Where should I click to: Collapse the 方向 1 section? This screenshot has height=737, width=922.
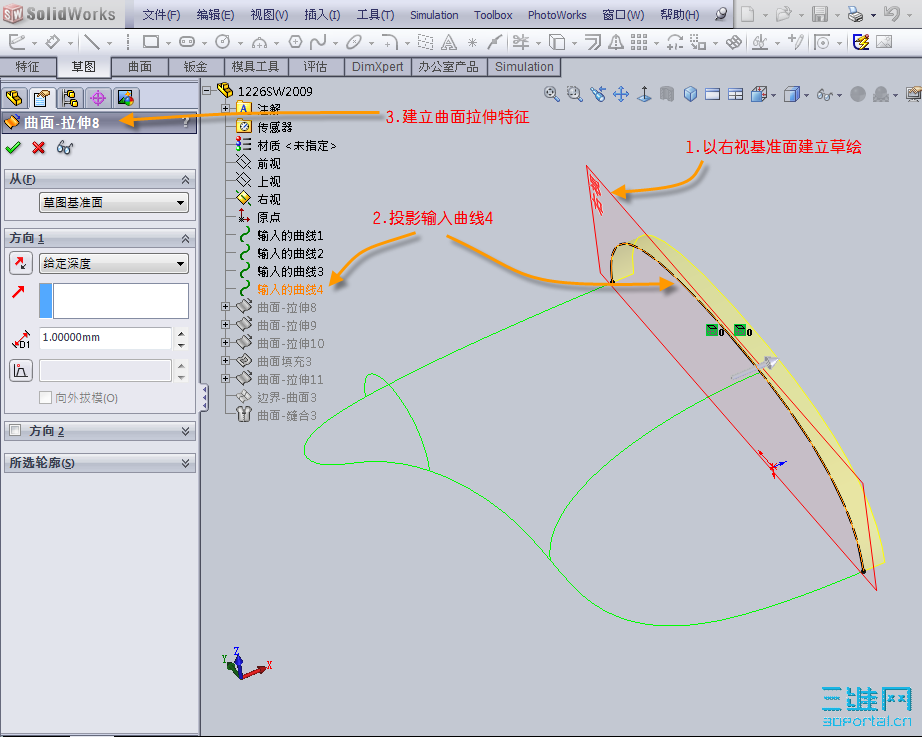click(185, 238)
